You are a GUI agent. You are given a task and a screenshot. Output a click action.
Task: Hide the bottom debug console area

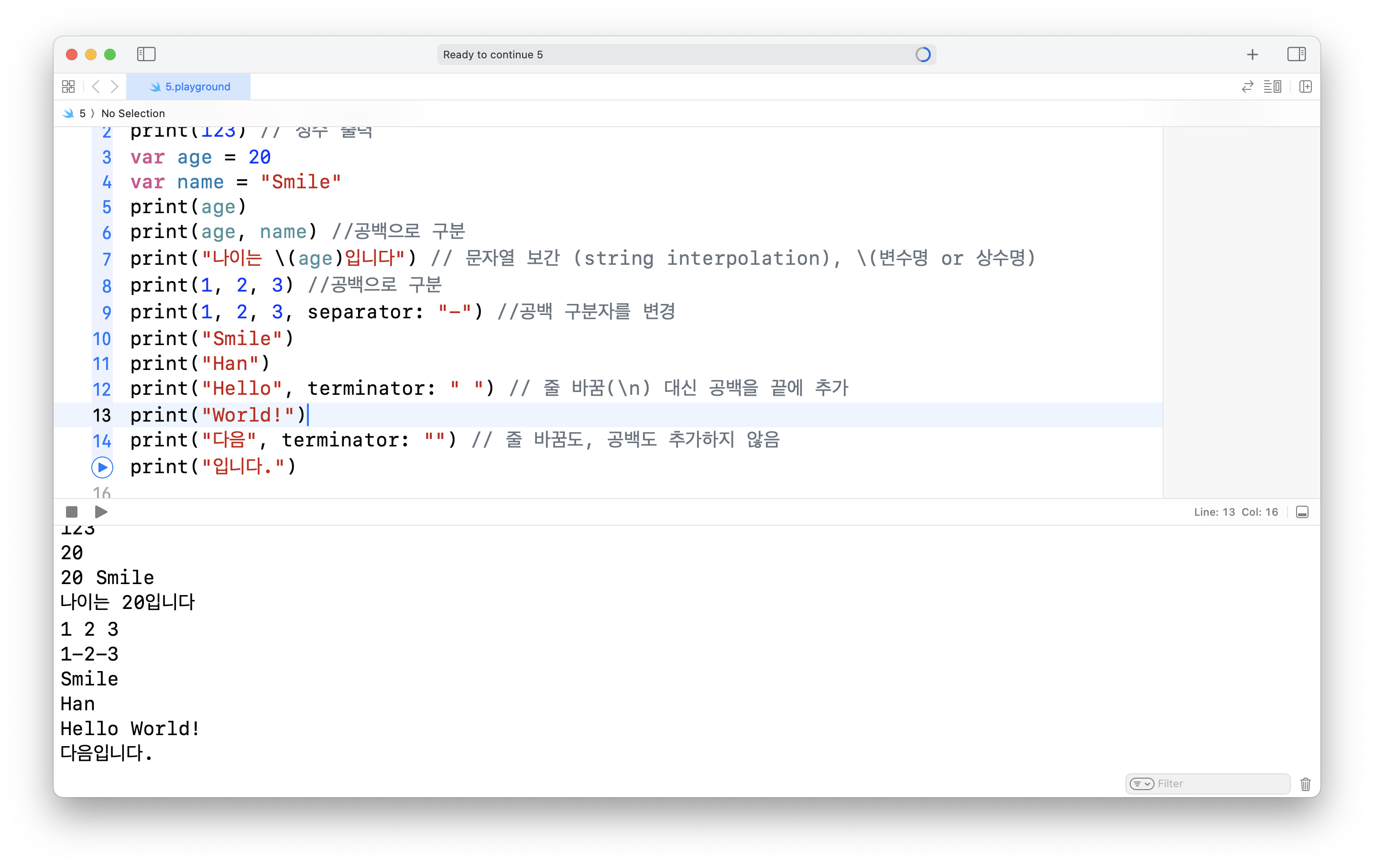pos(1301,512)
